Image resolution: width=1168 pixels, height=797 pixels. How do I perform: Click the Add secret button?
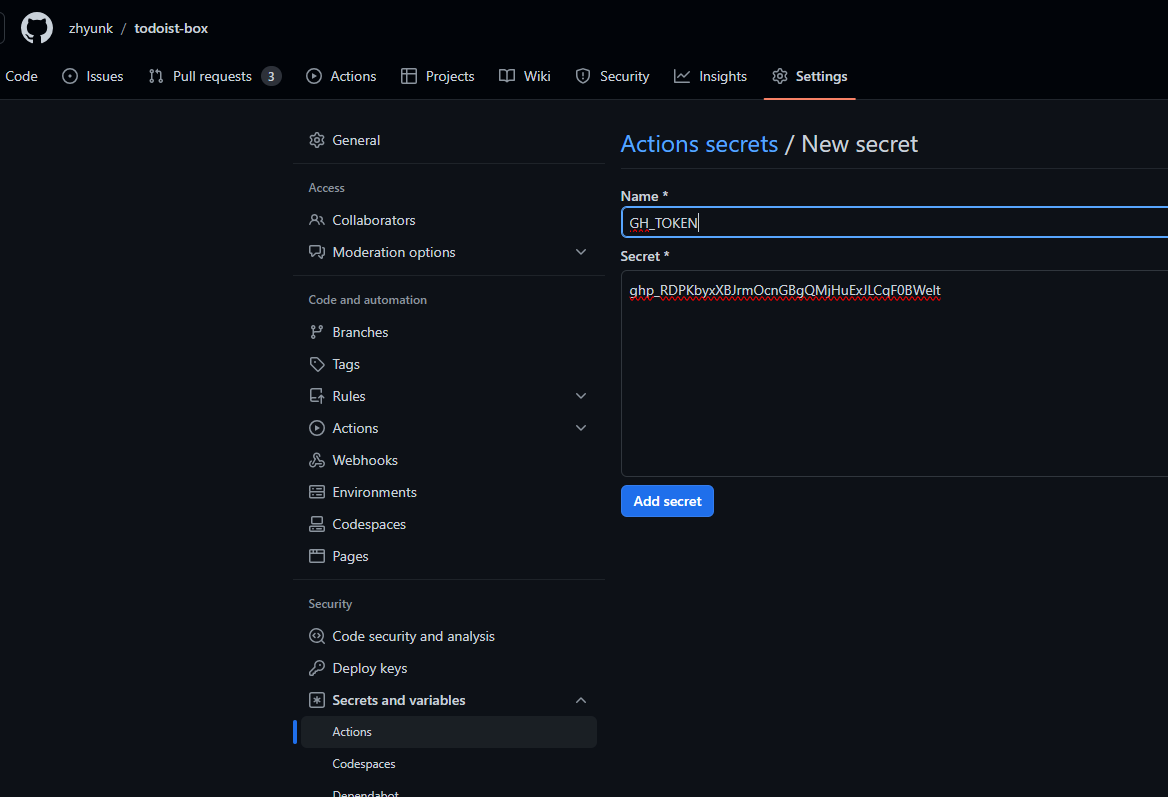[667, 501]
